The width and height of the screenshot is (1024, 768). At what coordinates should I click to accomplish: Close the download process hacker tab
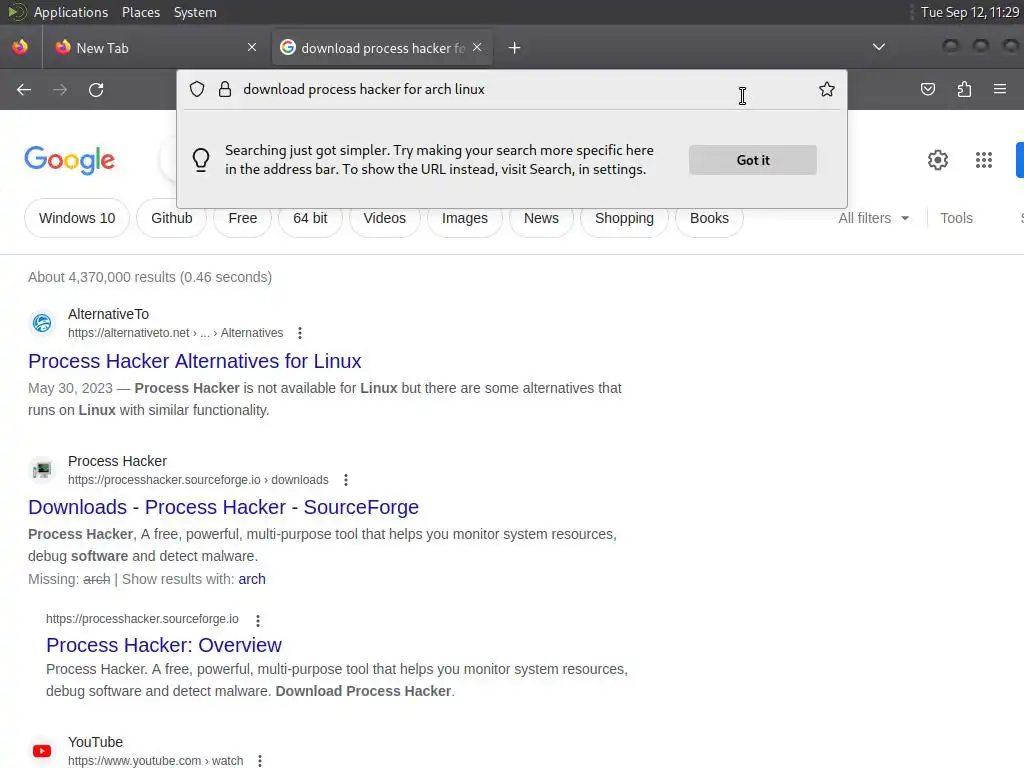477,47
